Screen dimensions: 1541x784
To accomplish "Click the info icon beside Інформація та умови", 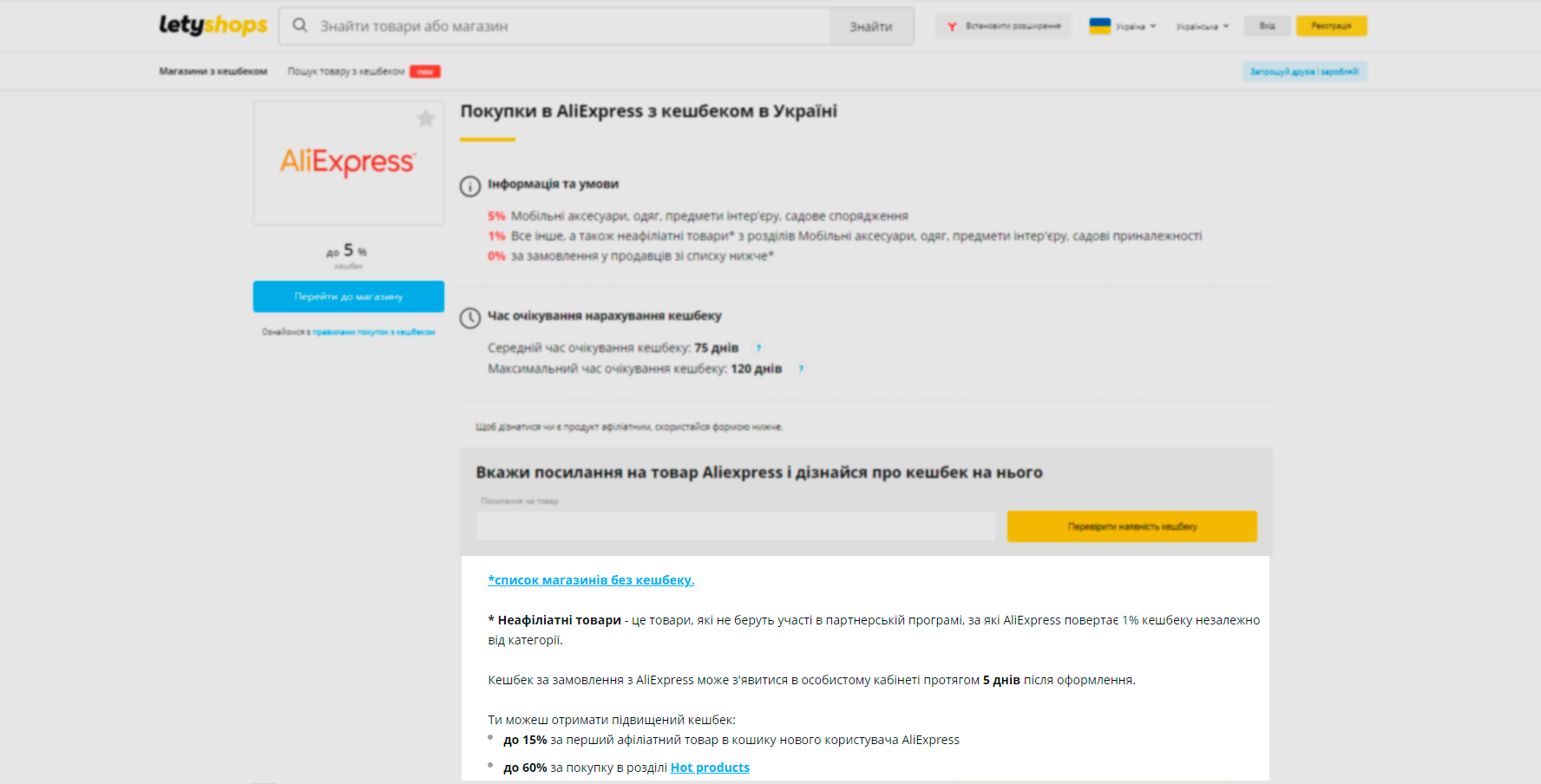I will click(469, 186).
